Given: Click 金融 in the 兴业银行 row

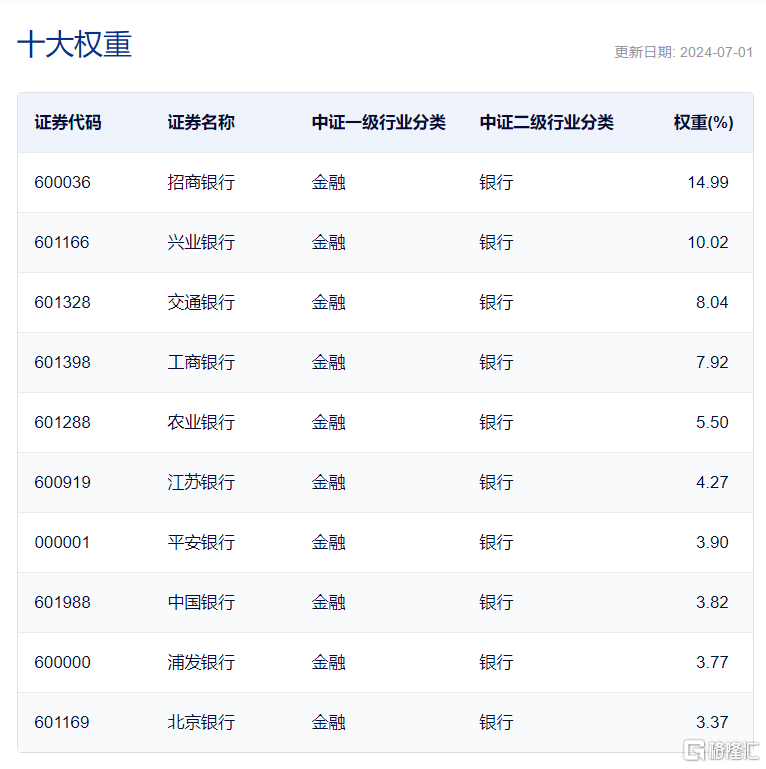Looking at the screenshot, I should [x=329, y=242].
